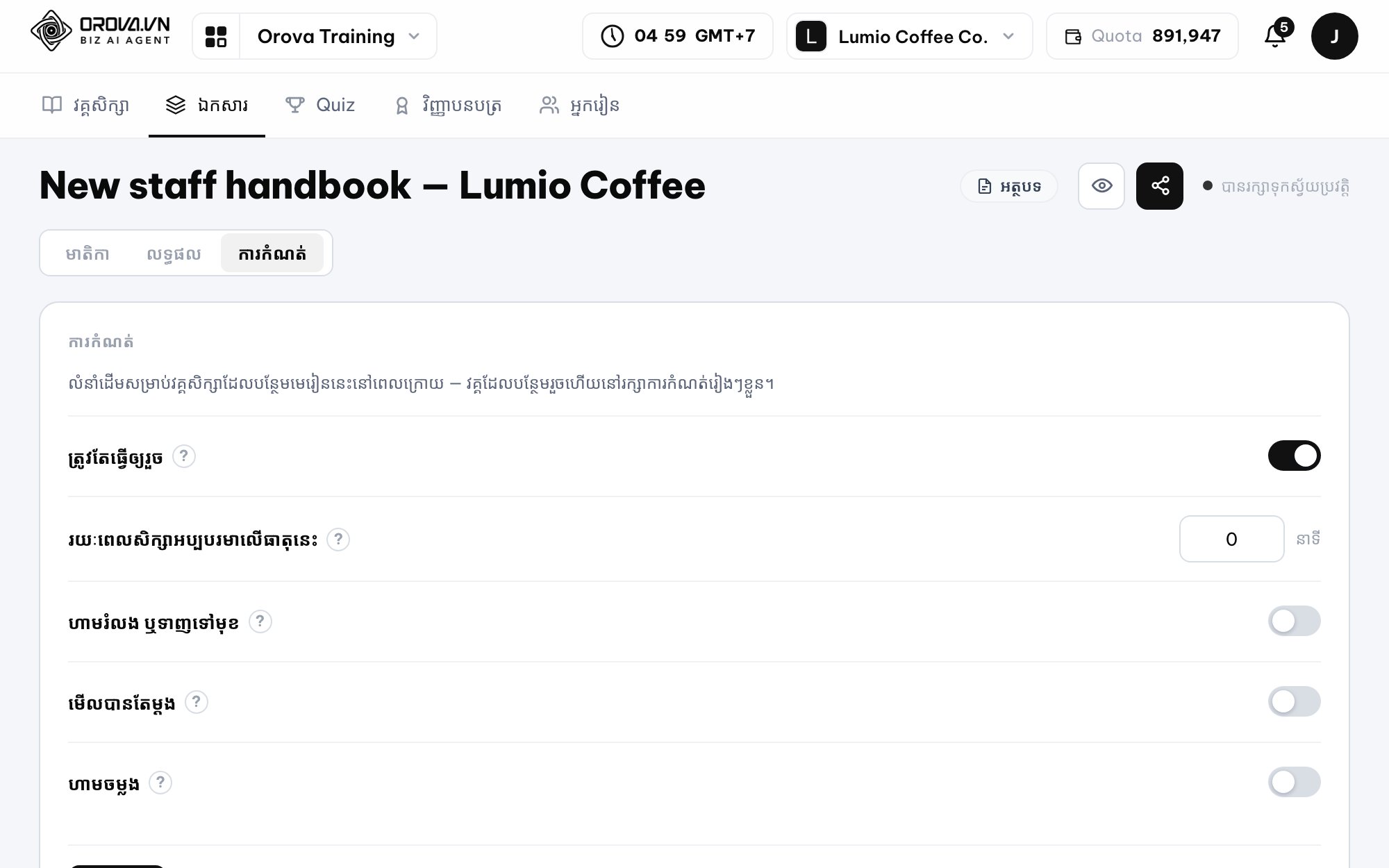Click the អត្ថបទ article badge
The width and height of the screenshot is (1389, 868).
(1009, 186)
